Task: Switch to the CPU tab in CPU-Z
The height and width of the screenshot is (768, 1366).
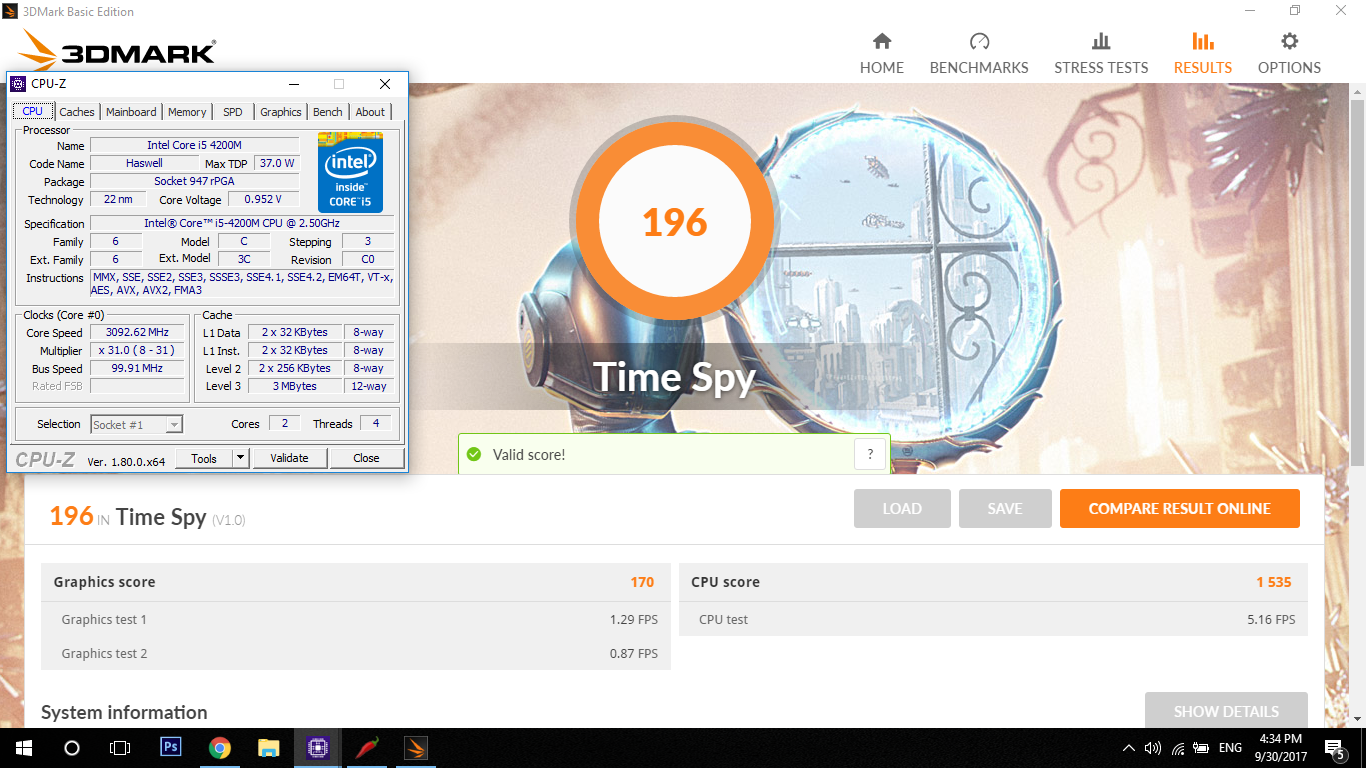Action: point(33,112)
